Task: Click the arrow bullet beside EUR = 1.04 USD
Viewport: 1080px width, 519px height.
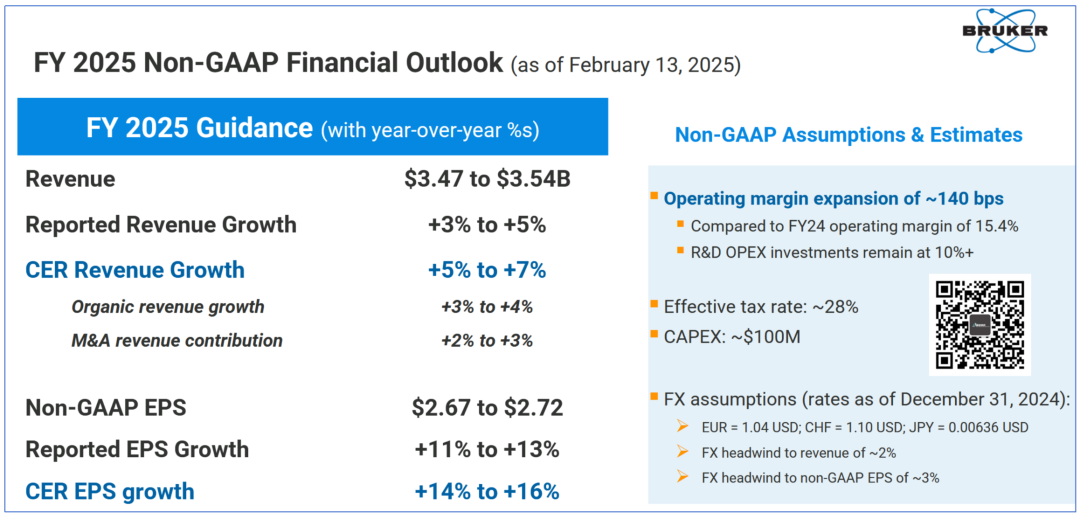Action: point(683,428)
